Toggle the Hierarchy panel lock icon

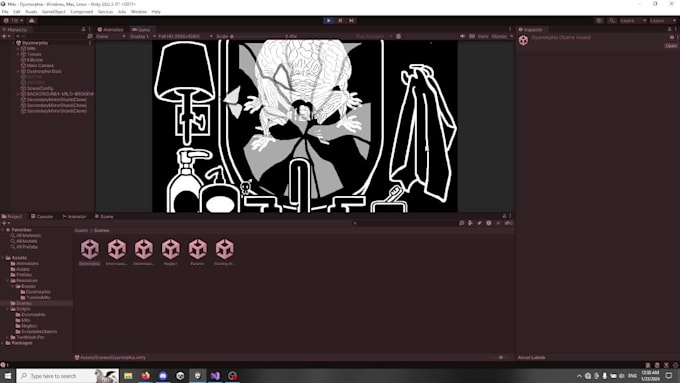(84, 29)
